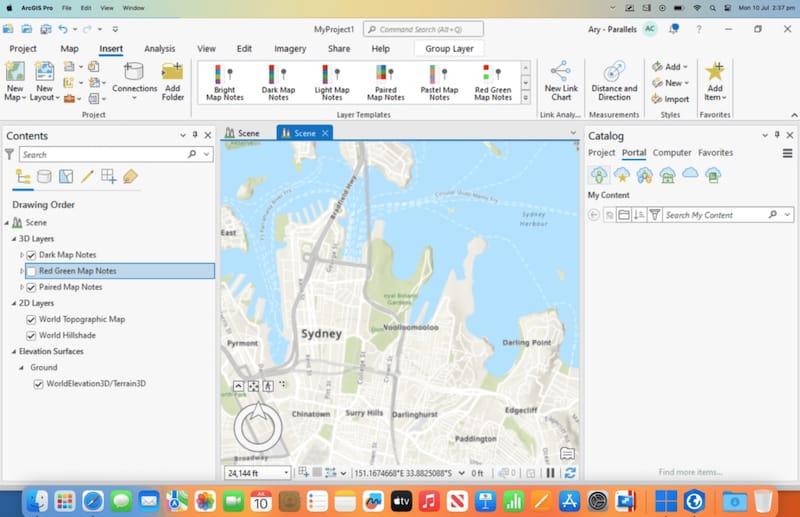Insert Paired Map Notes template
This screenshot has height=517, width=800.
tap(386, 82)
